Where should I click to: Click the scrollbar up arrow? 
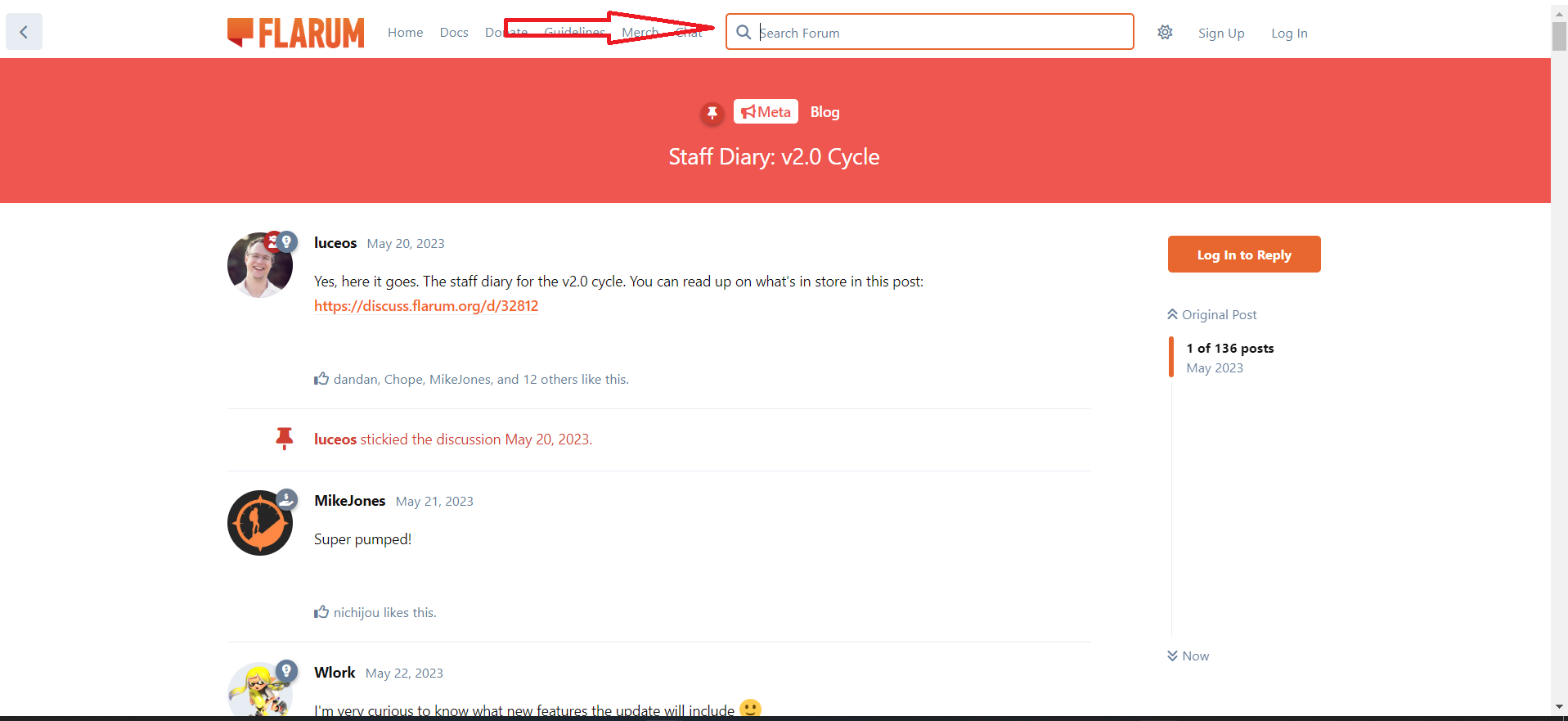(1560, 12)
